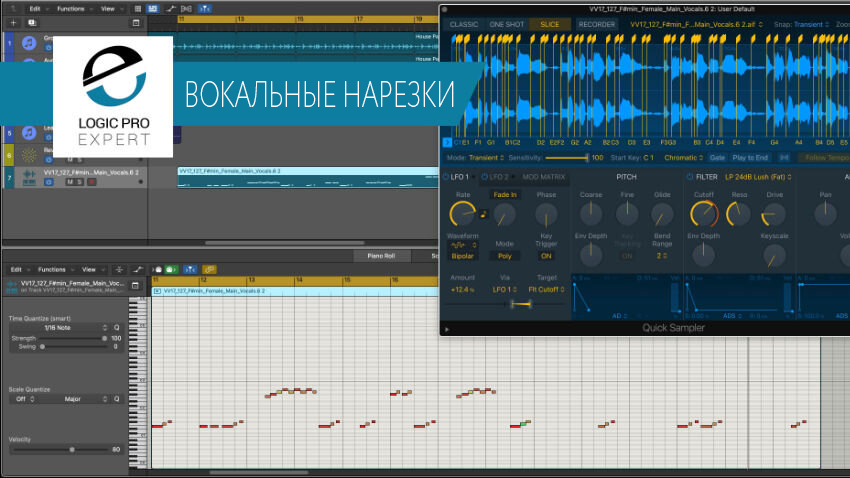
Task: Click the Fade In button in LFO
Action: tap(505, 195)
